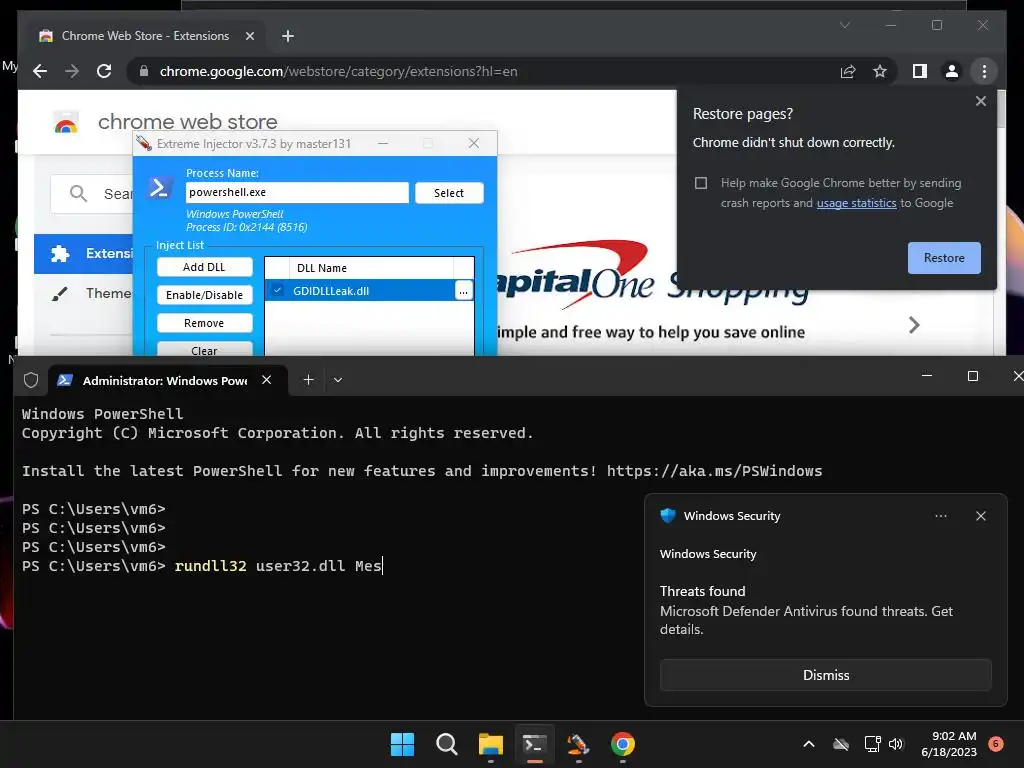Open the clock and date flyout

coord(949,744)
